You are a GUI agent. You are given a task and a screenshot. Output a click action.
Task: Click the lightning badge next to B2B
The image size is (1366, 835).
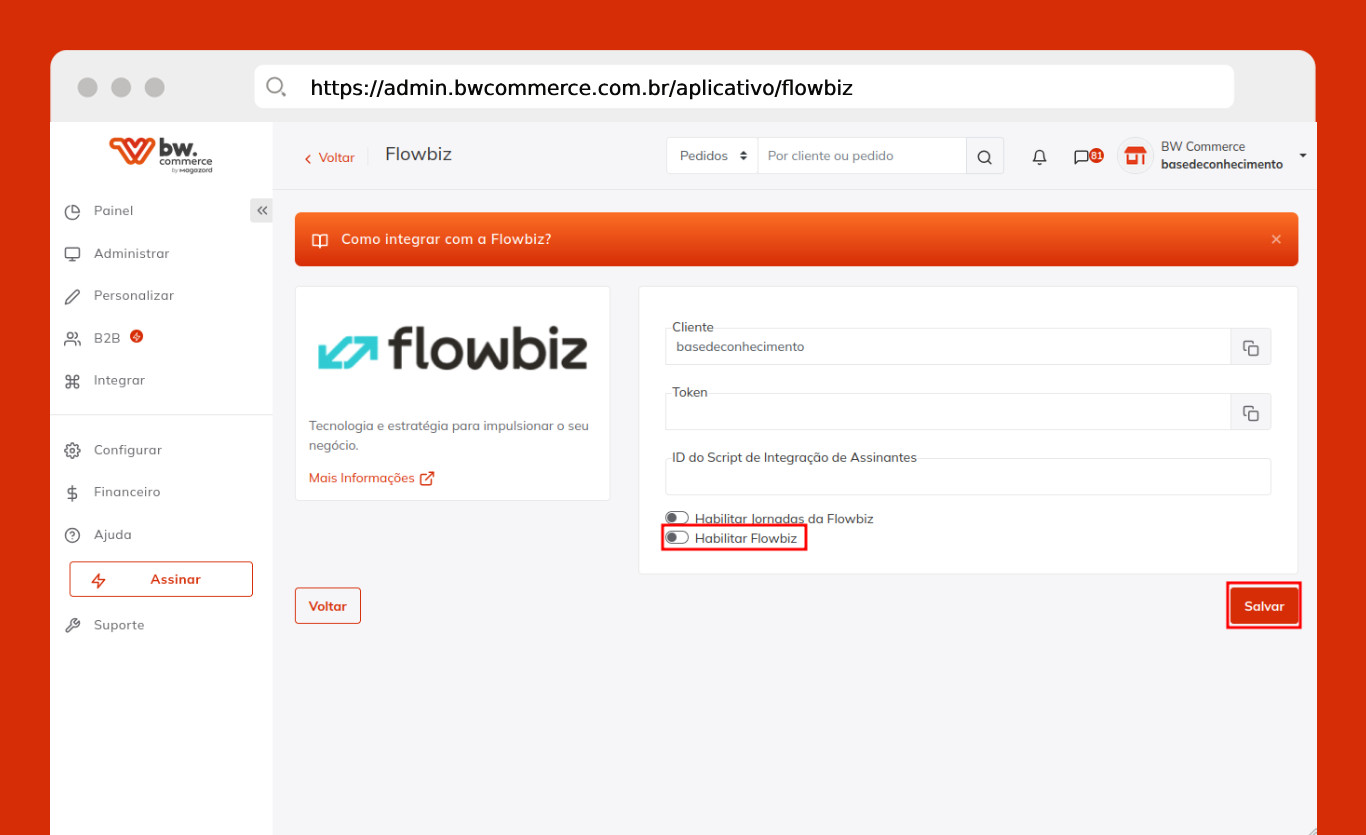tap(136, 337)
